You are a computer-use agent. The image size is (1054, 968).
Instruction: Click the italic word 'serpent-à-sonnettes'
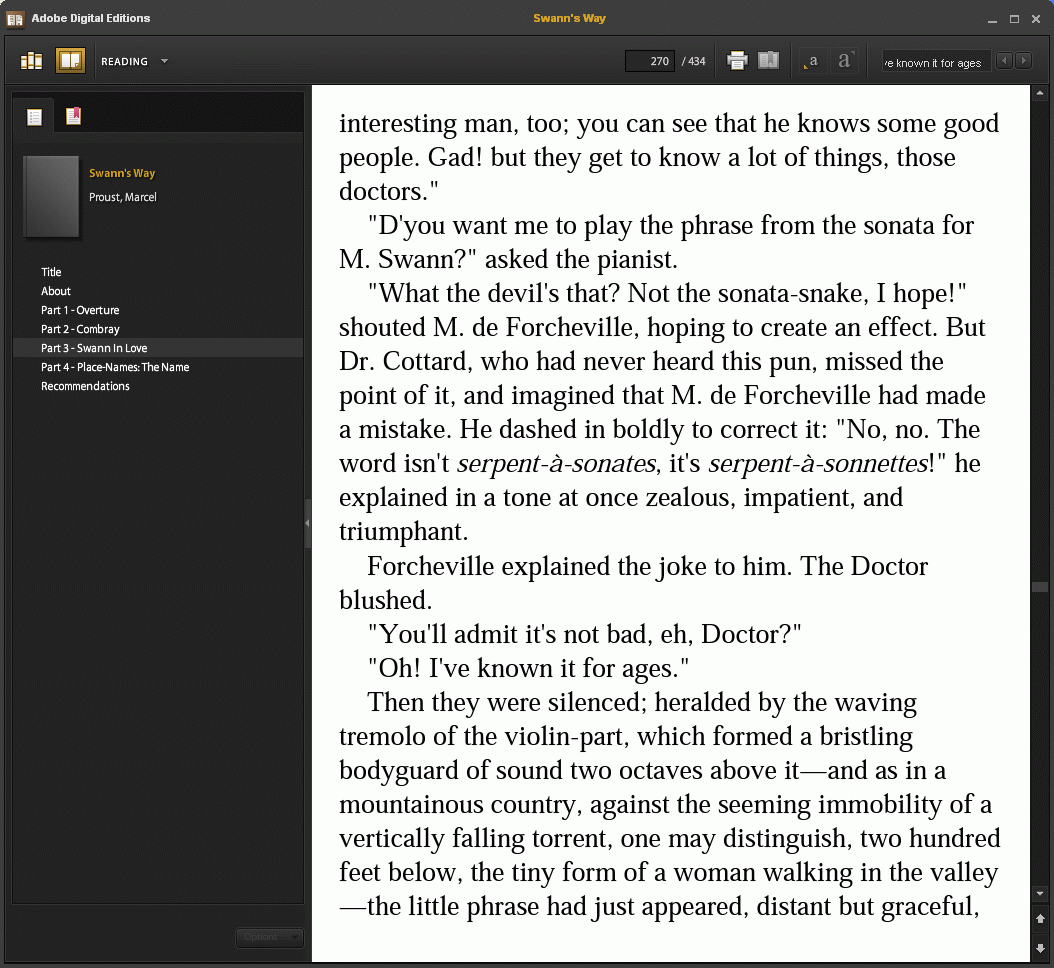point(818,464)
